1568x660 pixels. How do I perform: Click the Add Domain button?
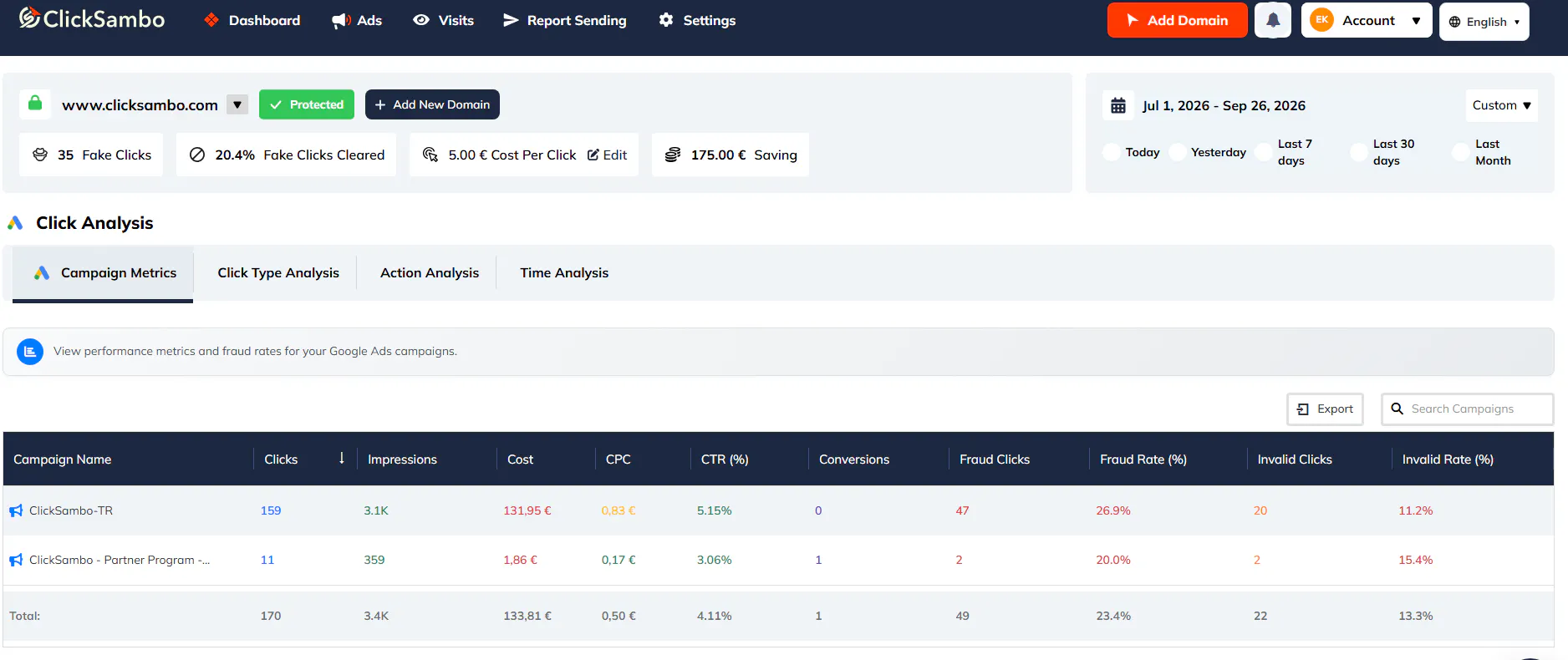1177,20
